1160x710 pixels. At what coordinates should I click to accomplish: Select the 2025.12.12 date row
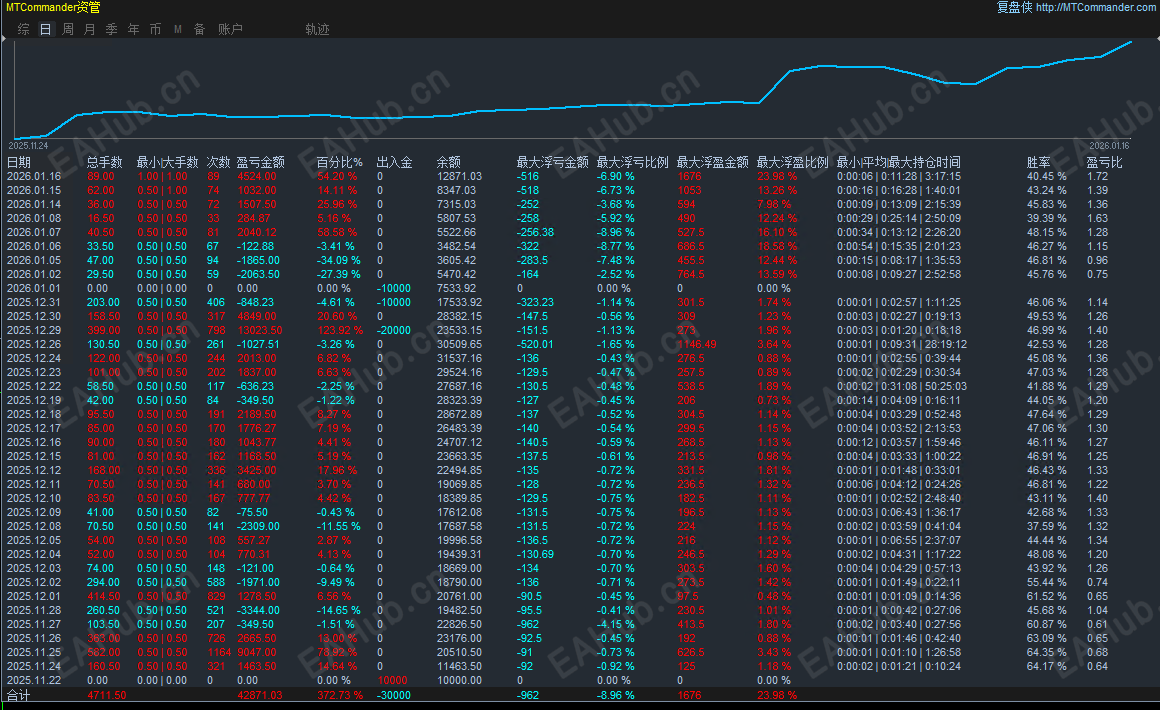click(x=34, y=470)
